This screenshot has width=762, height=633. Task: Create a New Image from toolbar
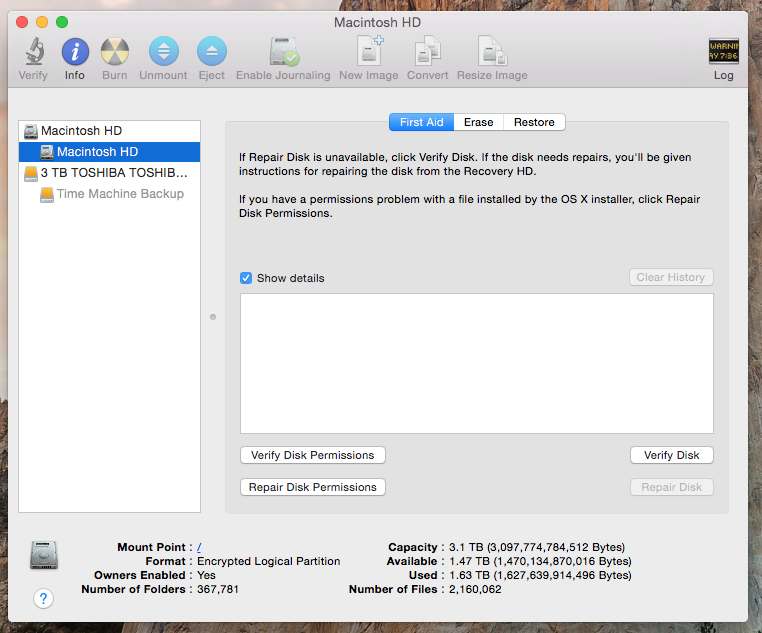(x=370, y=51)
